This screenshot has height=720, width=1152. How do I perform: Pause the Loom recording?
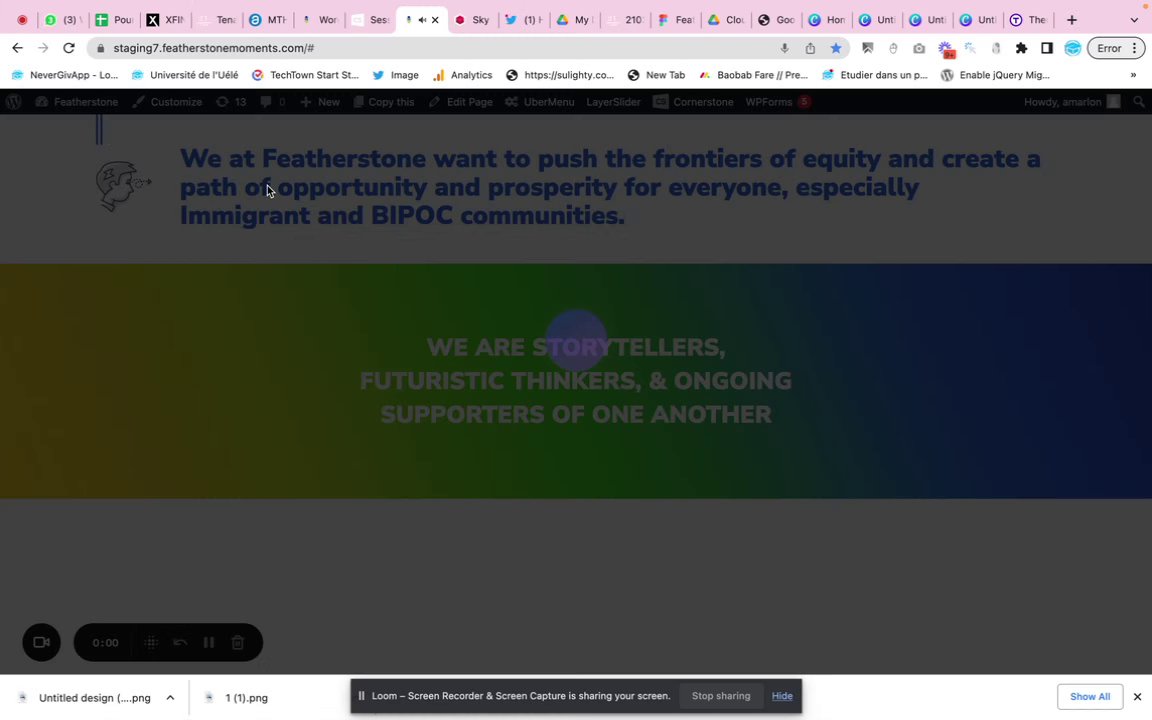[x=209, y=642]
